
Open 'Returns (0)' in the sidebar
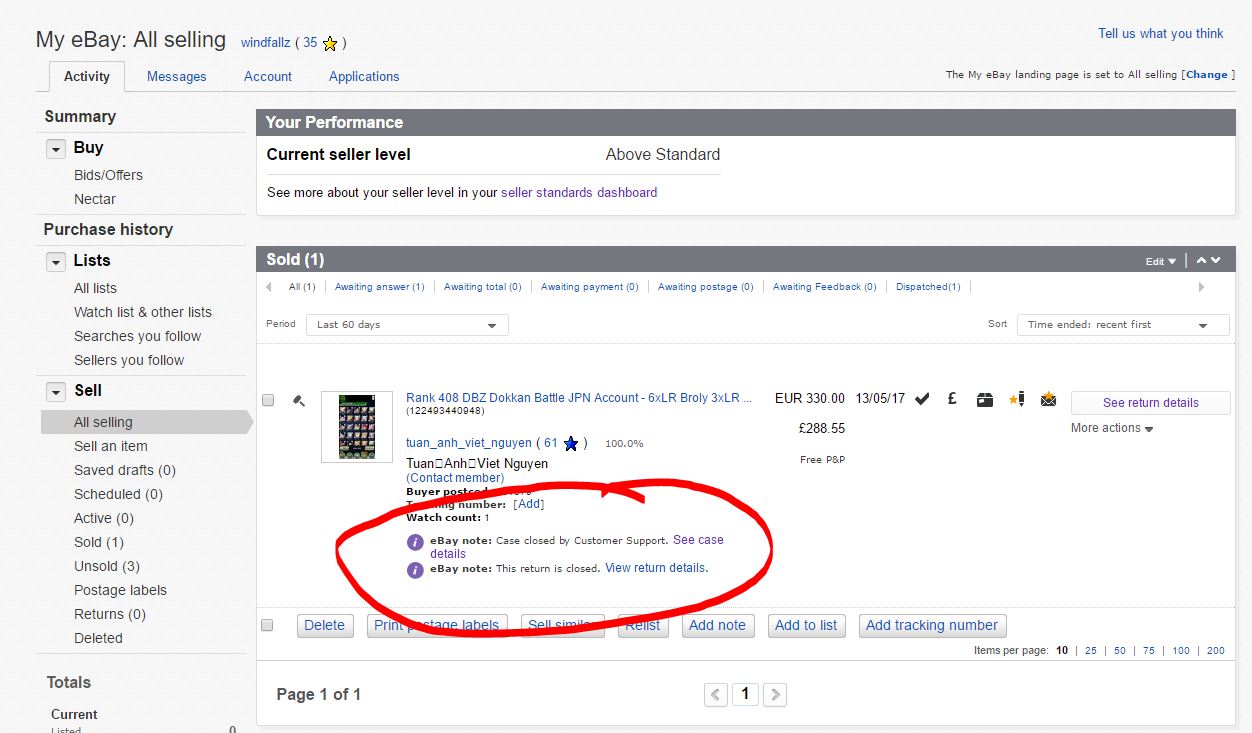coord(110,614)
